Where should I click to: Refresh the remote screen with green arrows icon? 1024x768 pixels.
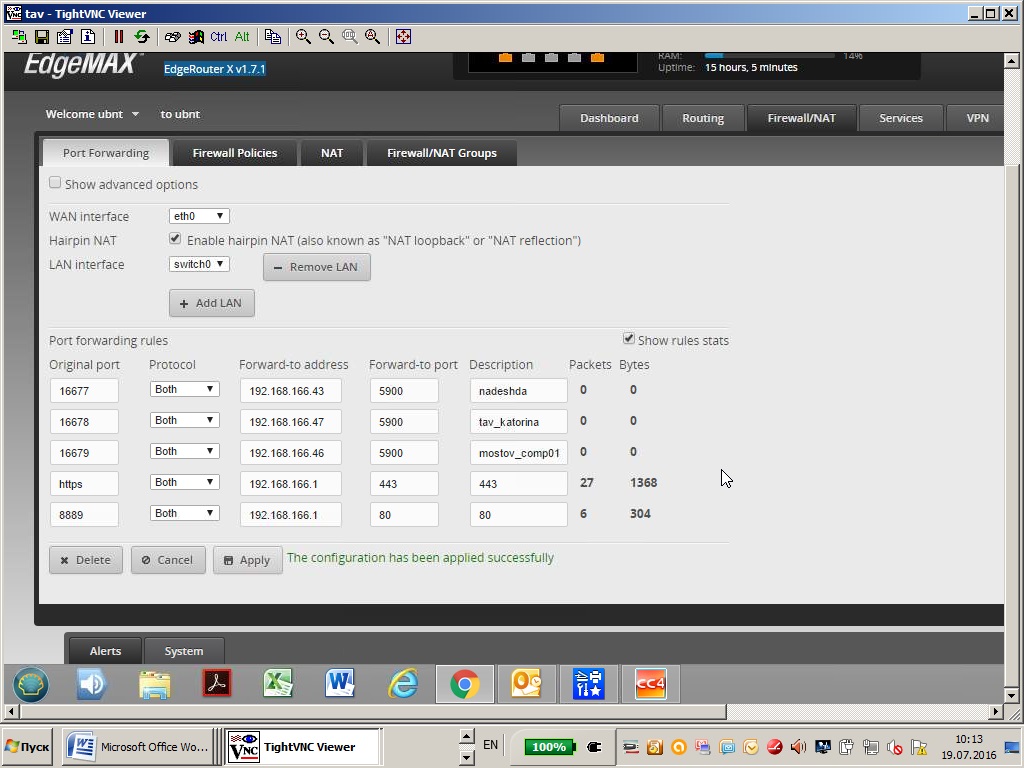142,37
